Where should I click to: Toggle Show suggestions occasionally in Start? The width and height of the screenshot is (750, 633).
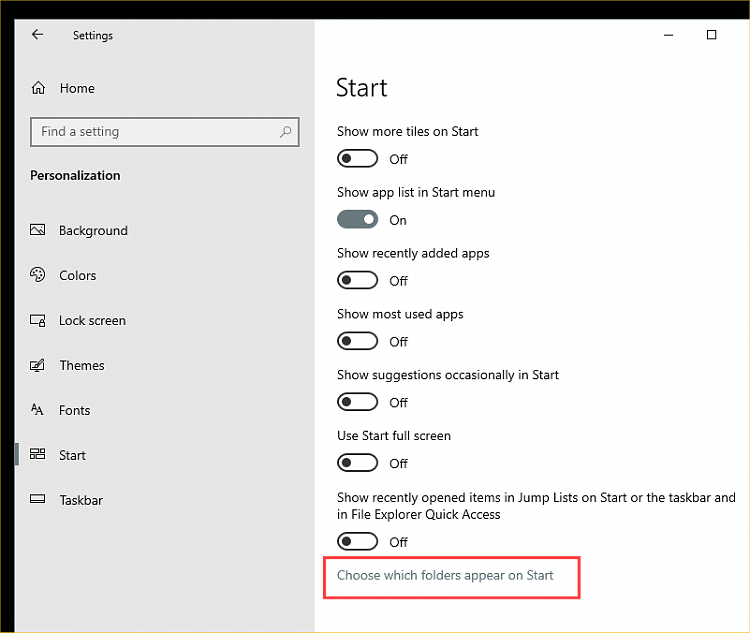358,403
